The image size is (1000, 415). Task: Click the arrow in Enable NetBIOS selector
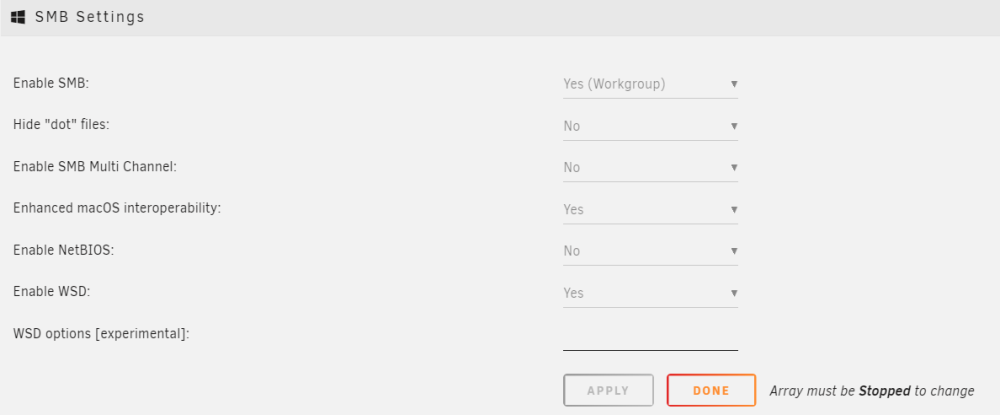734,251
